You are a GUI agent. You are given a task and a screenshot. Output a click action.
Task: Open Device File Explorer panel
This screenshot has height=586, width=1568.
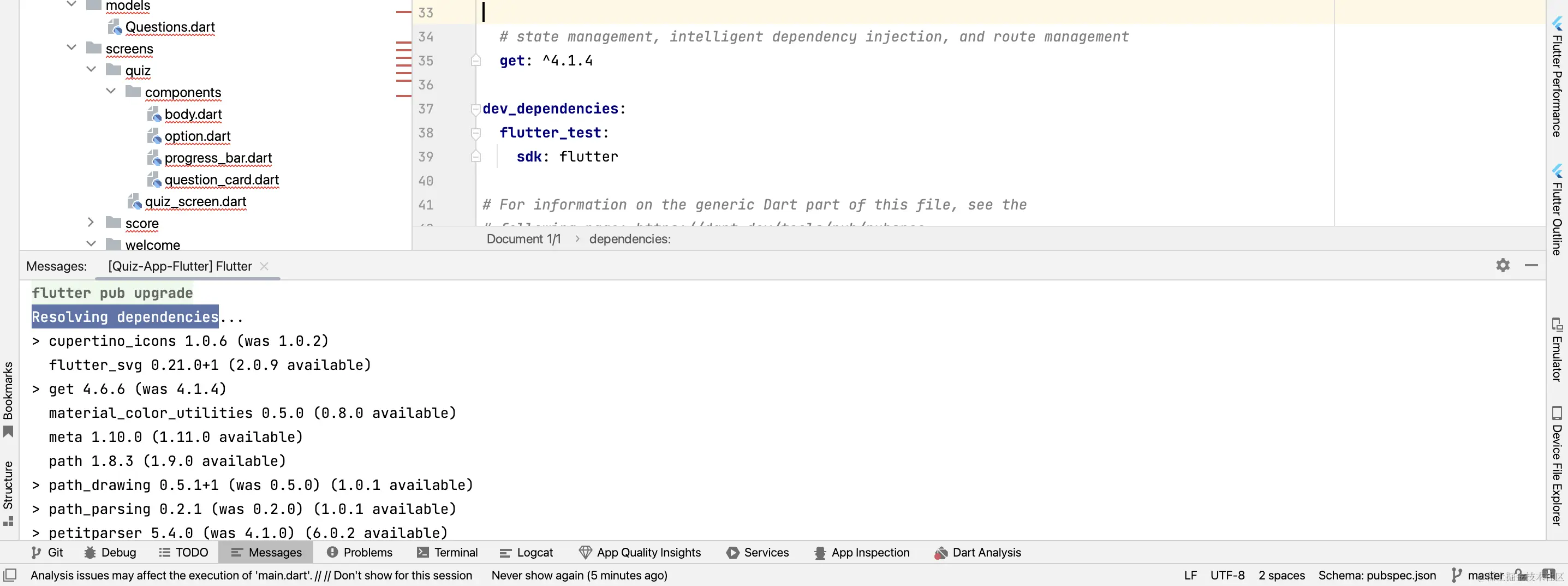tap(1557, 466)
